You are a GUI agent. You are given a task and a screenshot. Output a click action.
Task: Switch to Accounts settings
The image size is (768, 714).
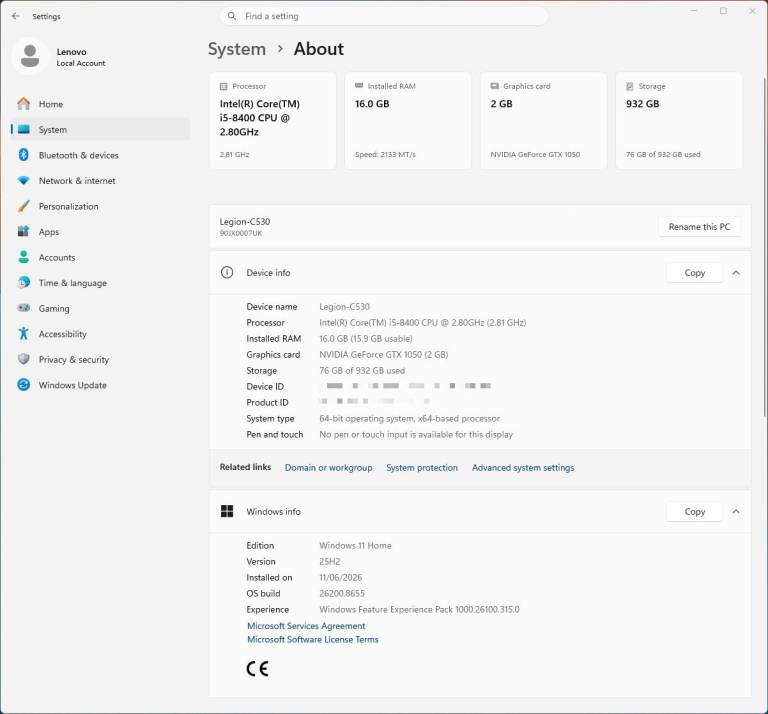(100, 257)
